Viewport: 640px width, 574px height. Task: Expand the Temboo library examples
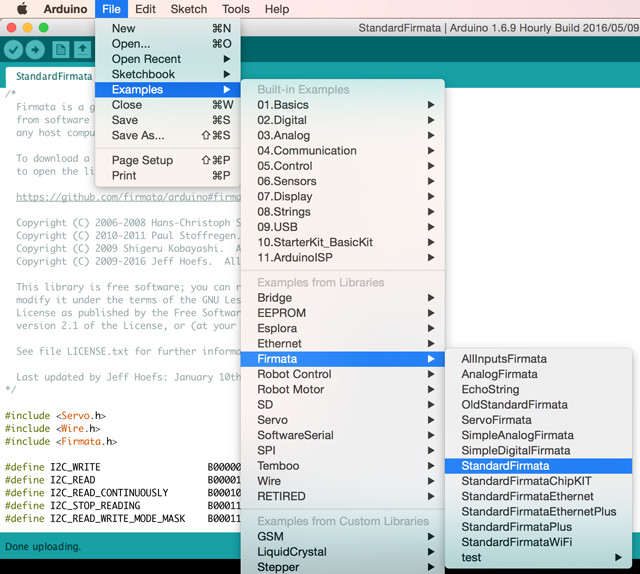click(343, 466)
